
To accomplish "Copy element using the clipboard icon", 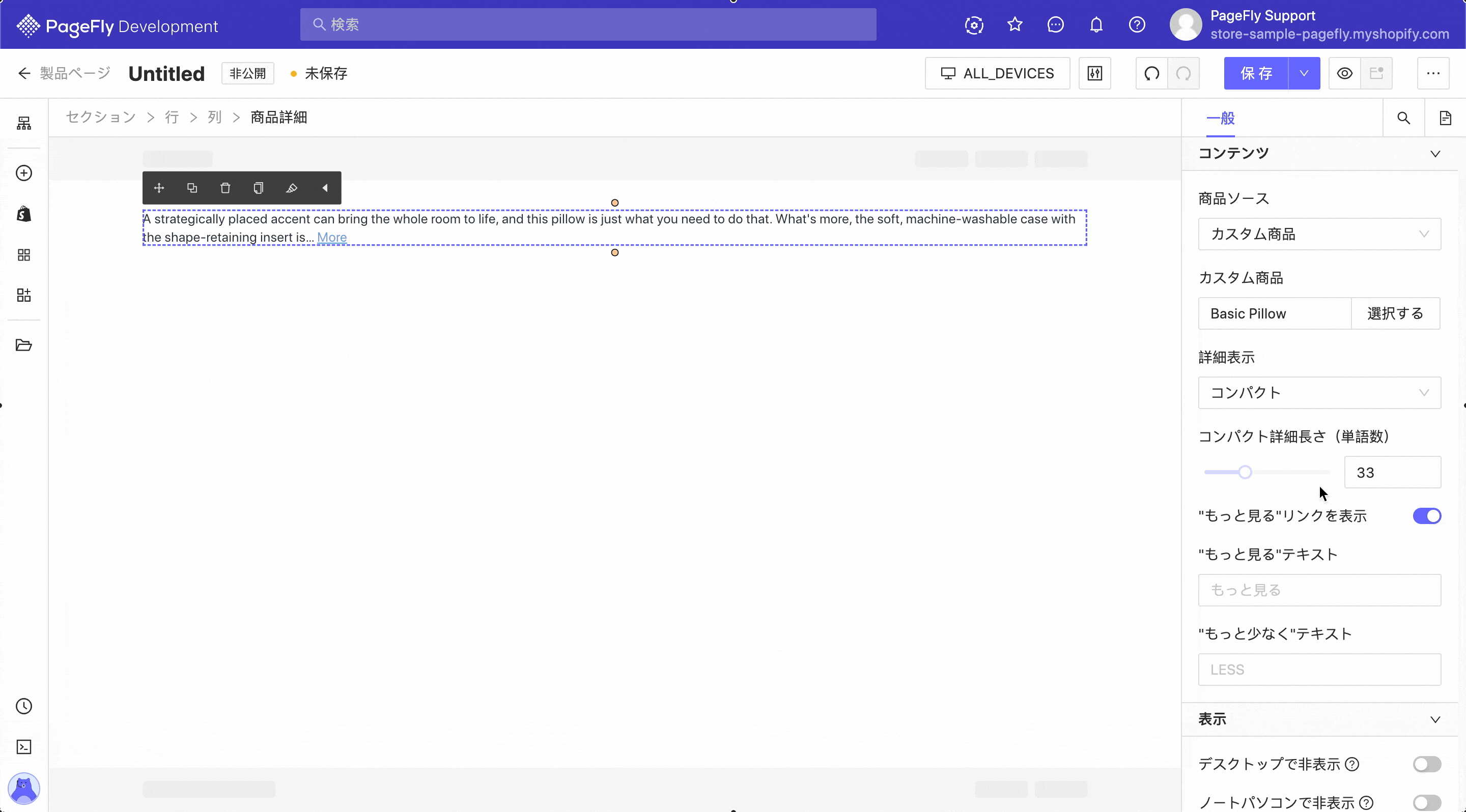I will pyautogui.click(x=259, y=188).
